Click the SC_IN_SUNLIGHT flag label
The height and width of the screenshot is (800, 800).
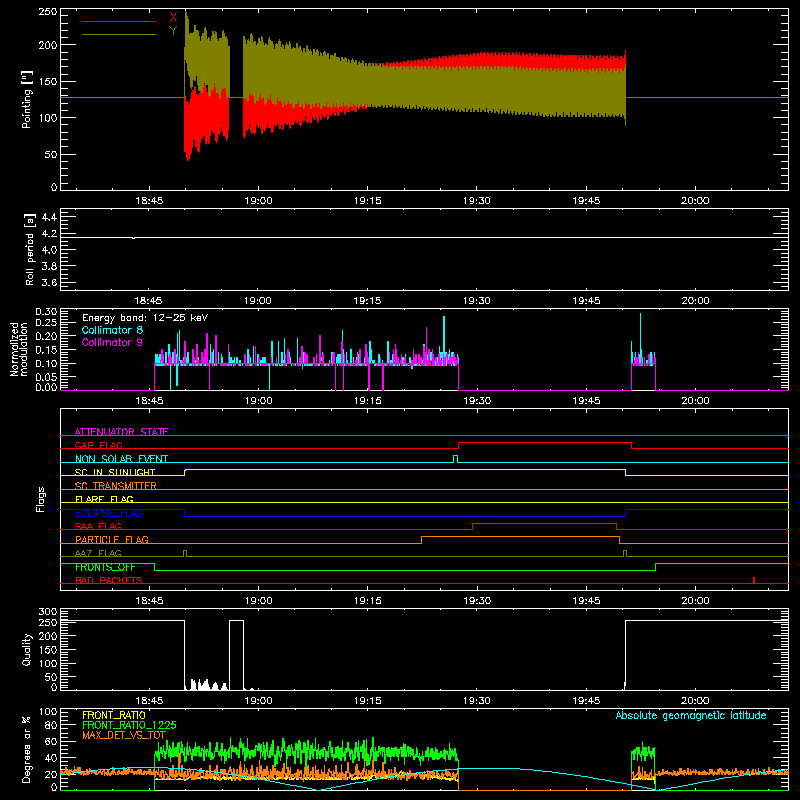115,472
